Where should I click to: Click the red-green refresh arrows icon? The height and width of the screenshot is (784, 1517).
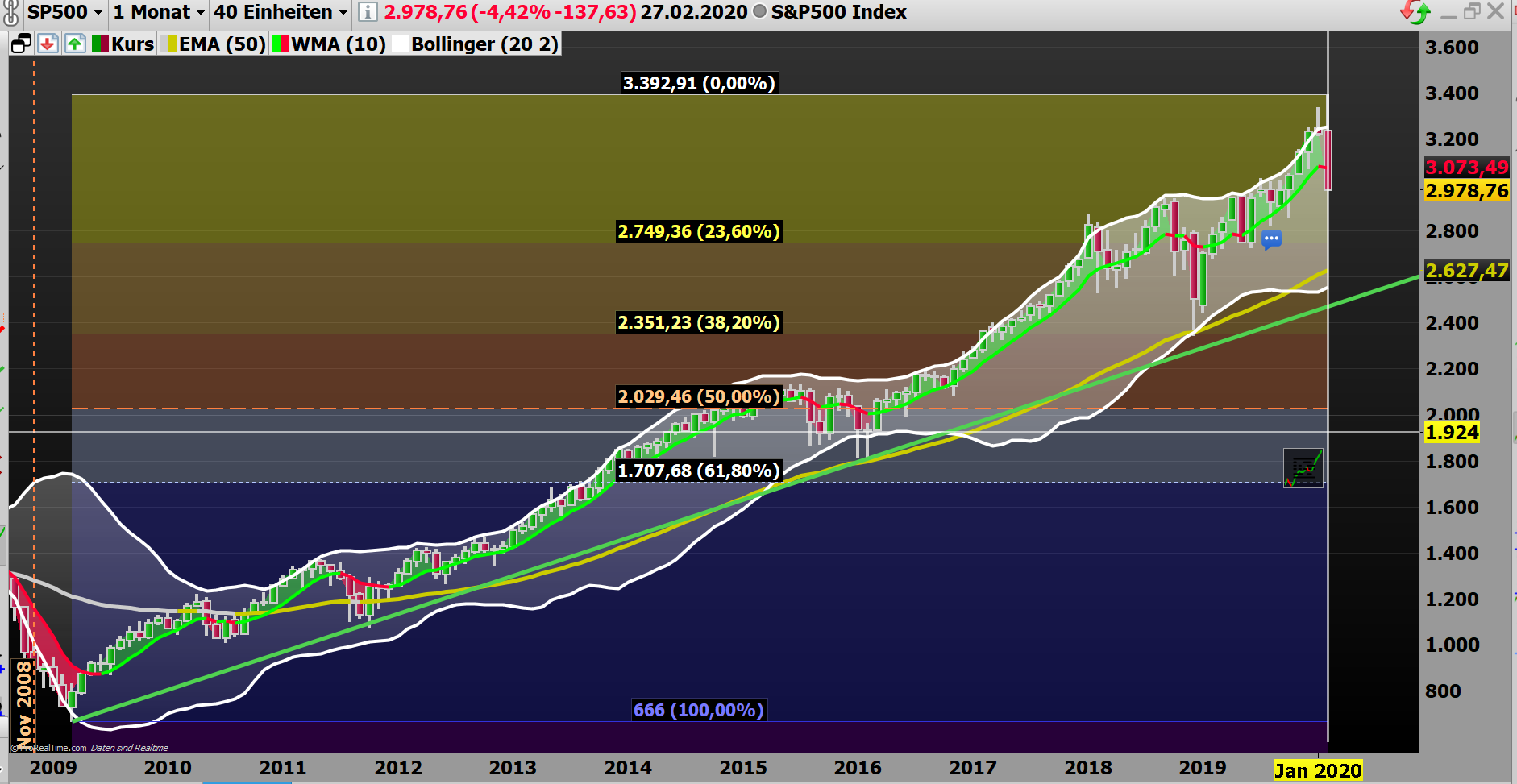tap(1415, 12)
